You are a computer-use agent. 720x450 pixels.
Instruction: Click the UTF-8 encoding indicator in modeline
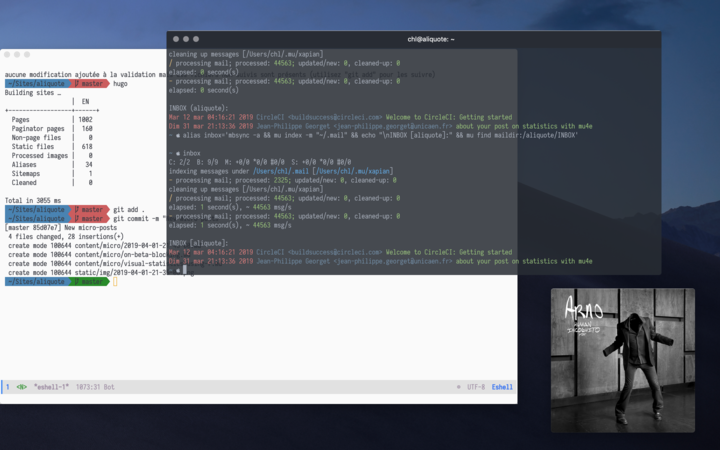[473, 387]
